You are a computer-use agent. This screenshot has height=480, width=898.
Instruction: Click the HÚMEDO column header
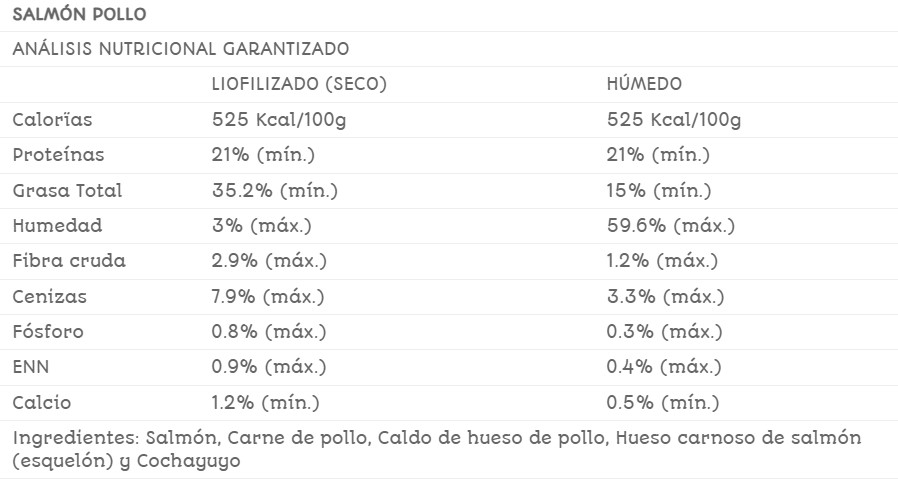(645, 84)
